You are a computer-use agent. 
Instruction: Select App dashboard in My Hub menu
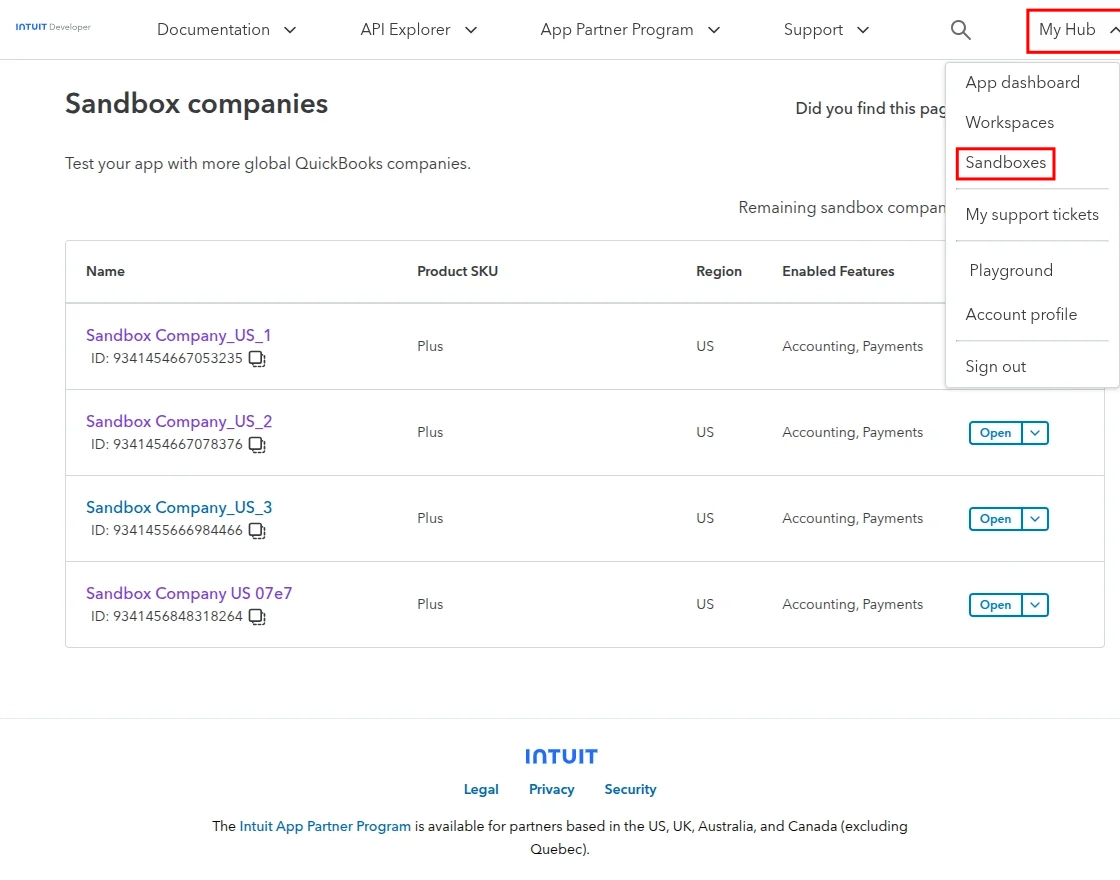coord(1022,82)
